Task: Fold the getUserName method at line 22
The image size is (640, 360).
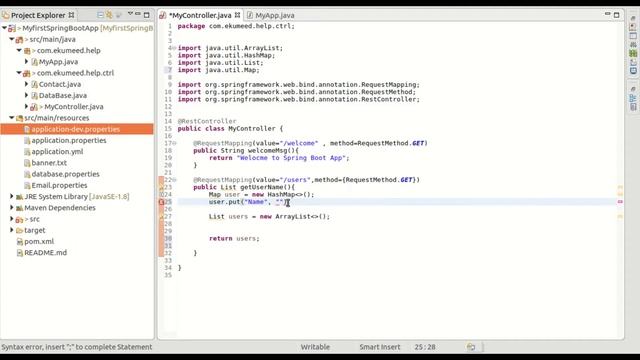Action: [x=174, y=180]
